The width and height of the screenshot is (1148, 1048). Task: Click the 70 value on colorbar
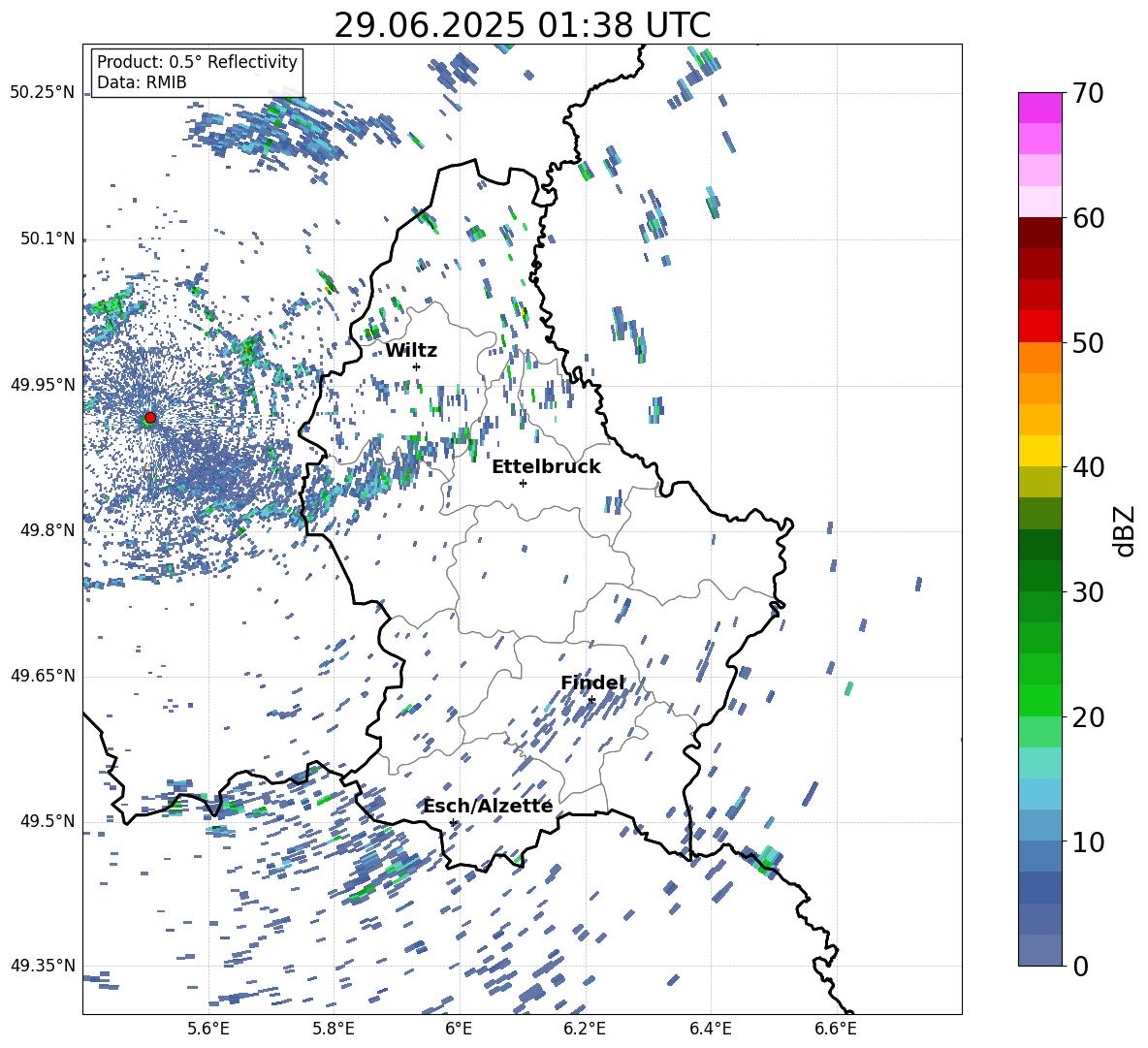pyautogui.click(x=1088, y=93)
